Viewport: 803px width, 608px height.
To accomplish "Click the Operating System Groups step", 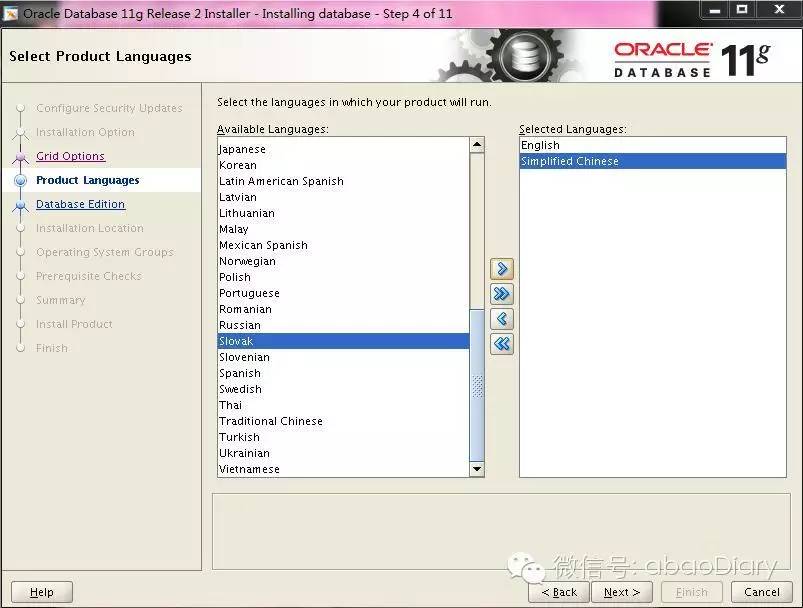I will 104,253.
